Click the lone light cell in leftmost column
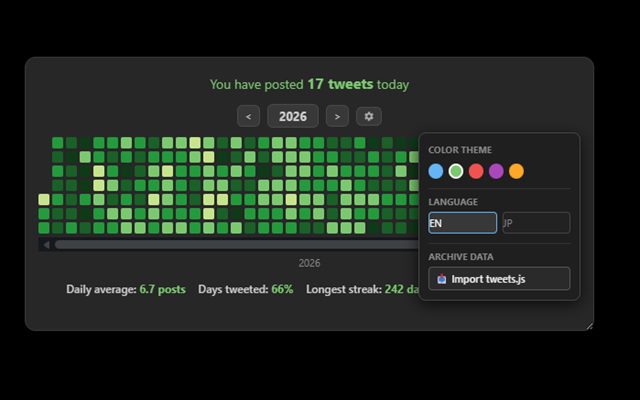 (44, 200)
